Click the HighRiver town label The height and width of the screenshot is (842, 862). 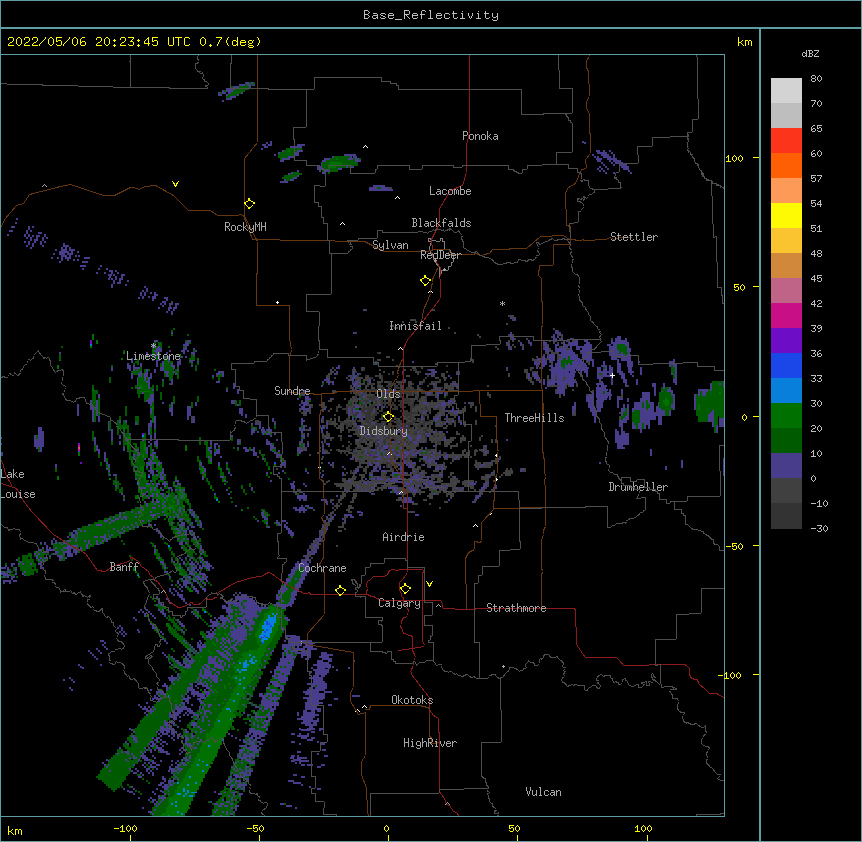[430, 743]
